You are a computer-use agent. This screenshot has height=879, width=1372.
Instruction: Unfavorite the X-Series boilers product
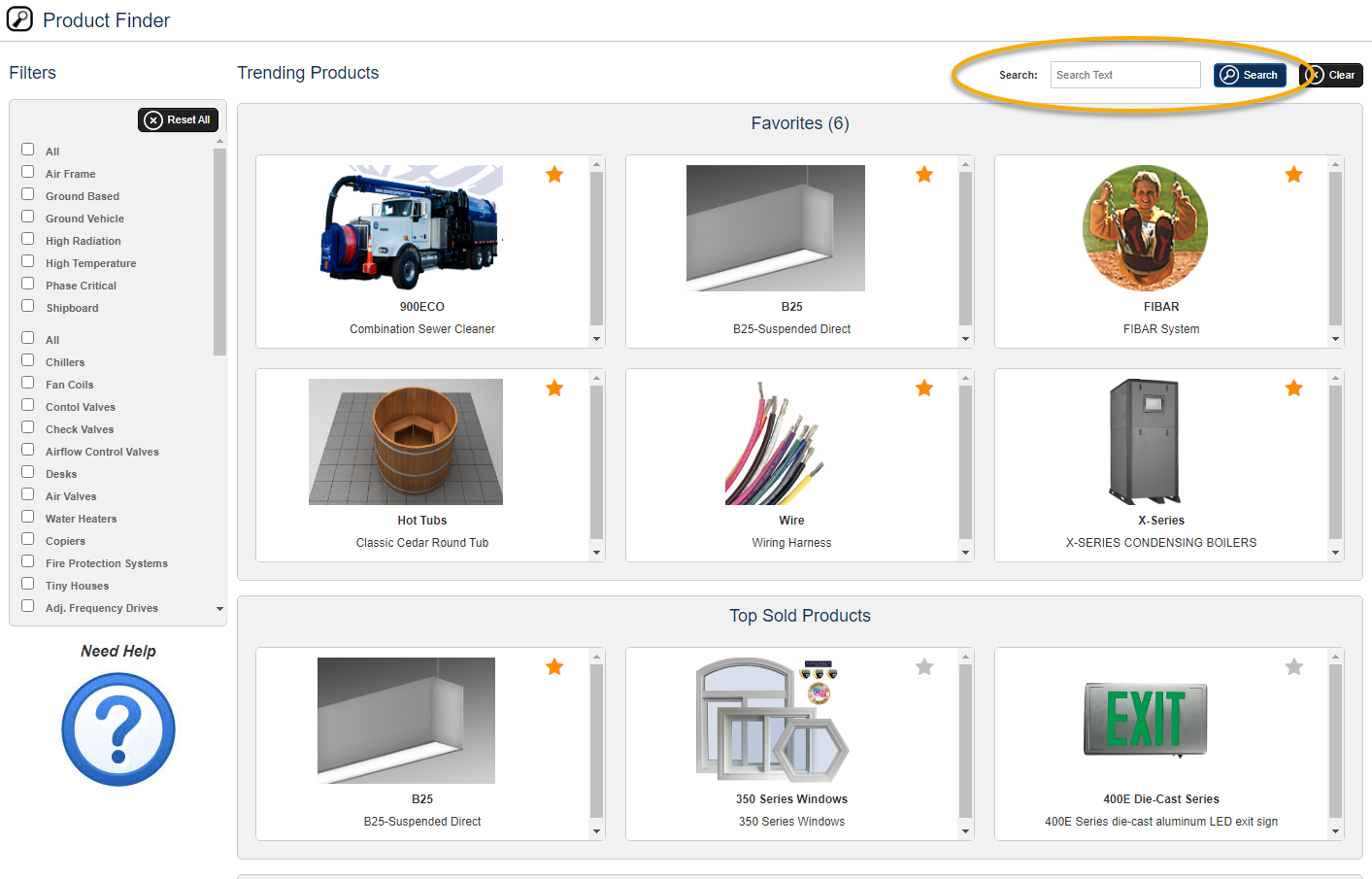point(1293,388)
